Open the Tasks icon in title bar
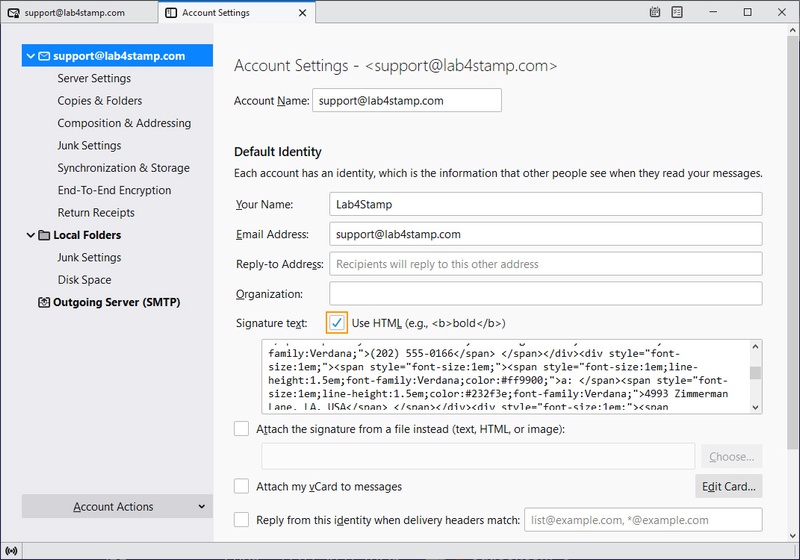 coord(677,12)
